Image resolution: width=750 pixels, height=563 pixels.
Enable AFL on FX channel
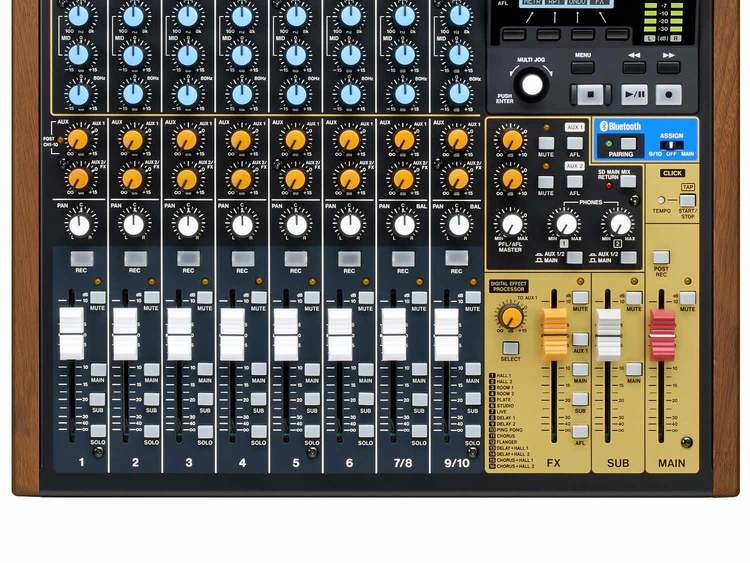pos(580,431)
